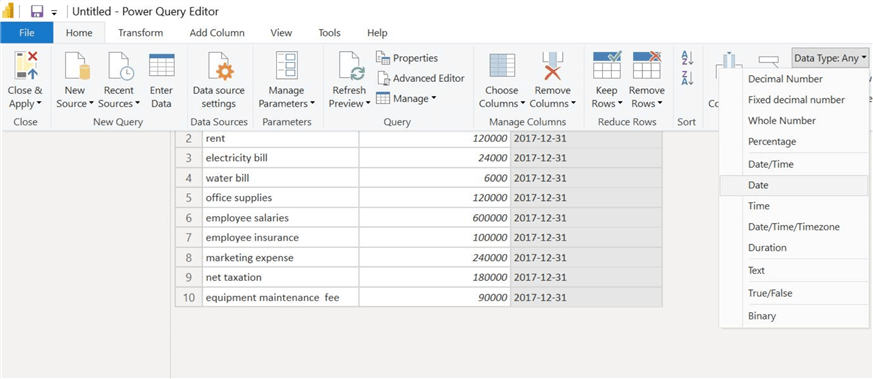Switch to the Home tab
The width and height of the screenshot is (873, 379).
79,33
